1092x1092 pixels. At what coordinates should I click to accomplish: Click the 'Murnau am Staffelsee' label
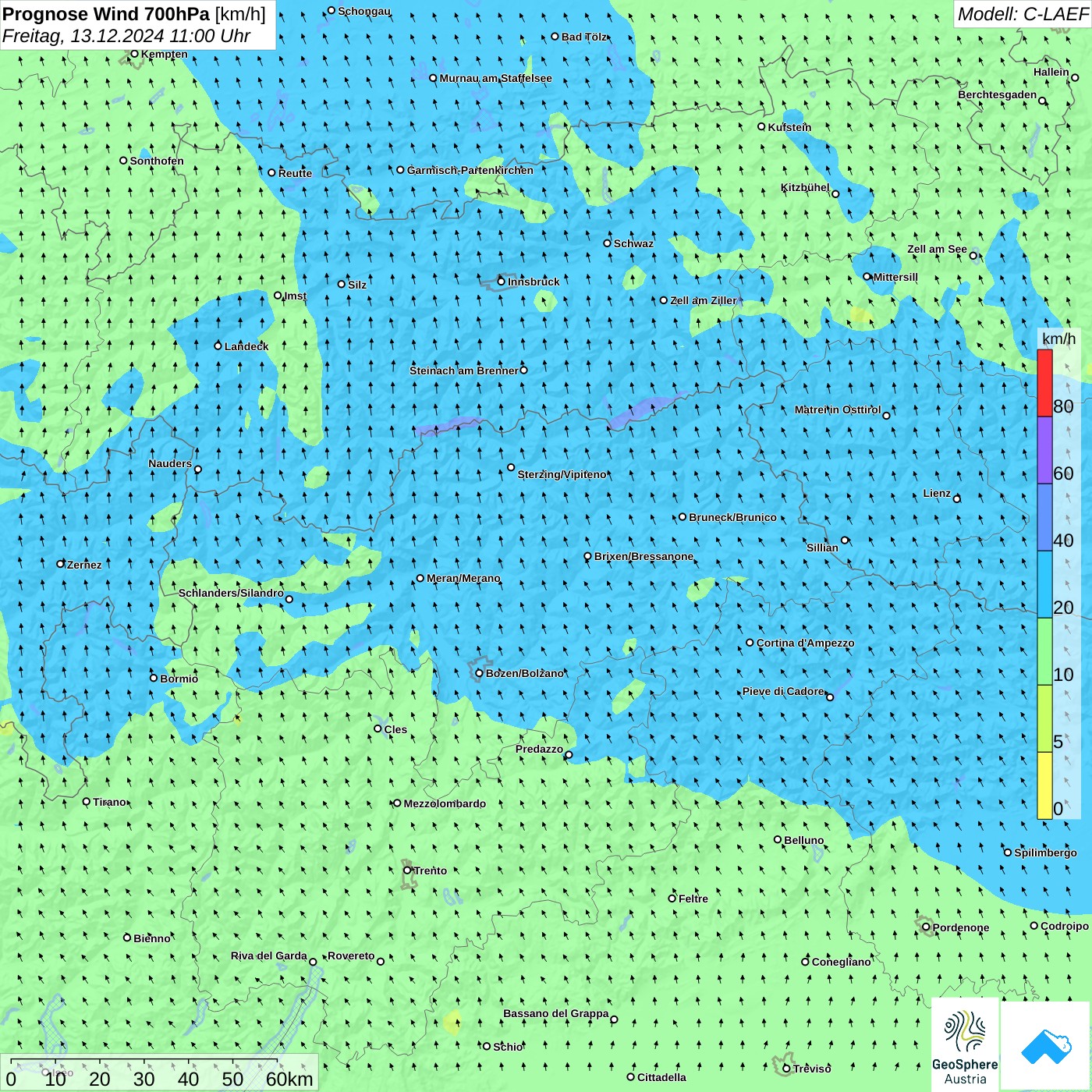pos(496,78)
